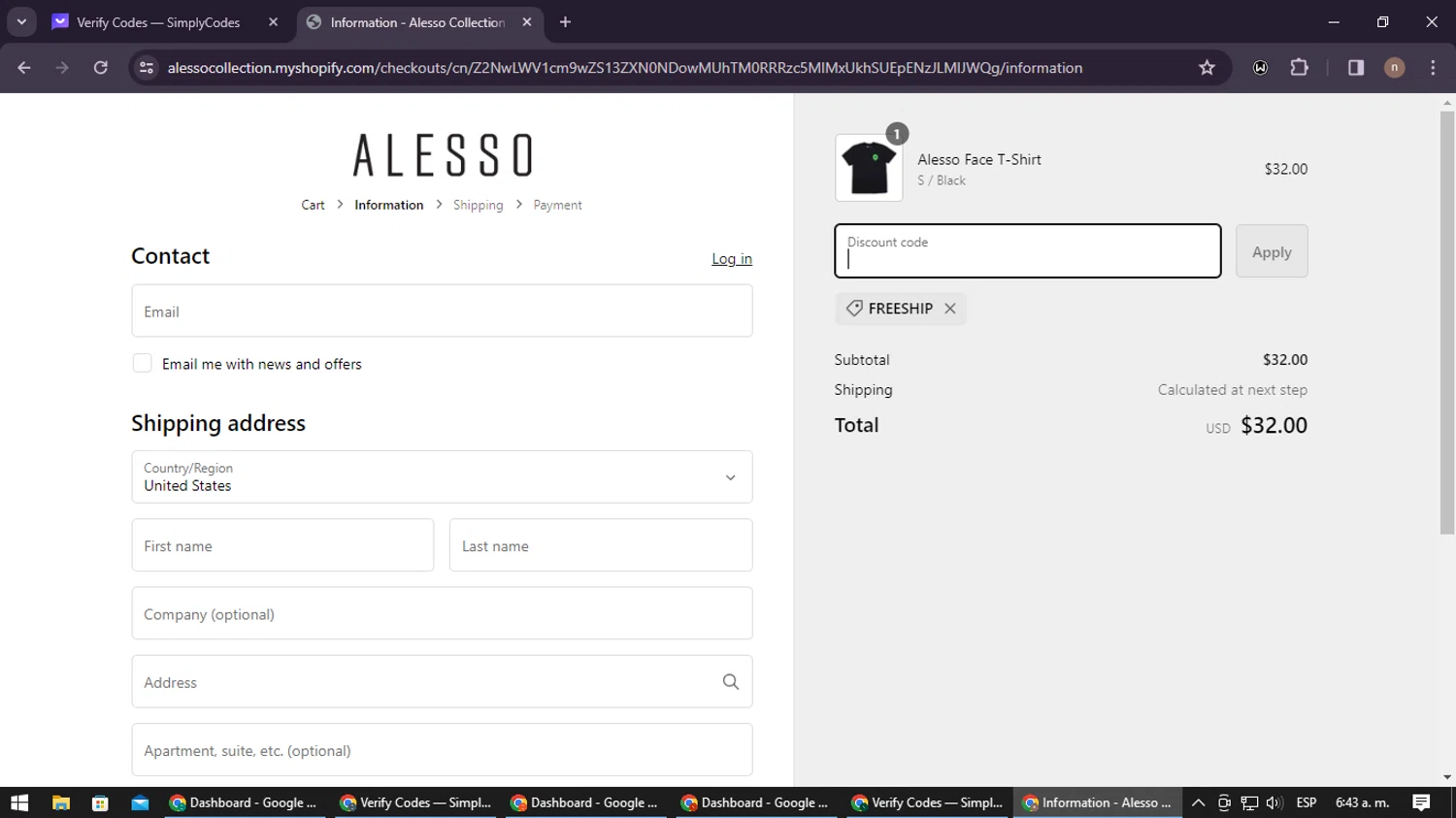Image resolution: width=1456 pixels, height=818 pixels.
Task: Focus the Company (optional) field
Action: [442, 613]
